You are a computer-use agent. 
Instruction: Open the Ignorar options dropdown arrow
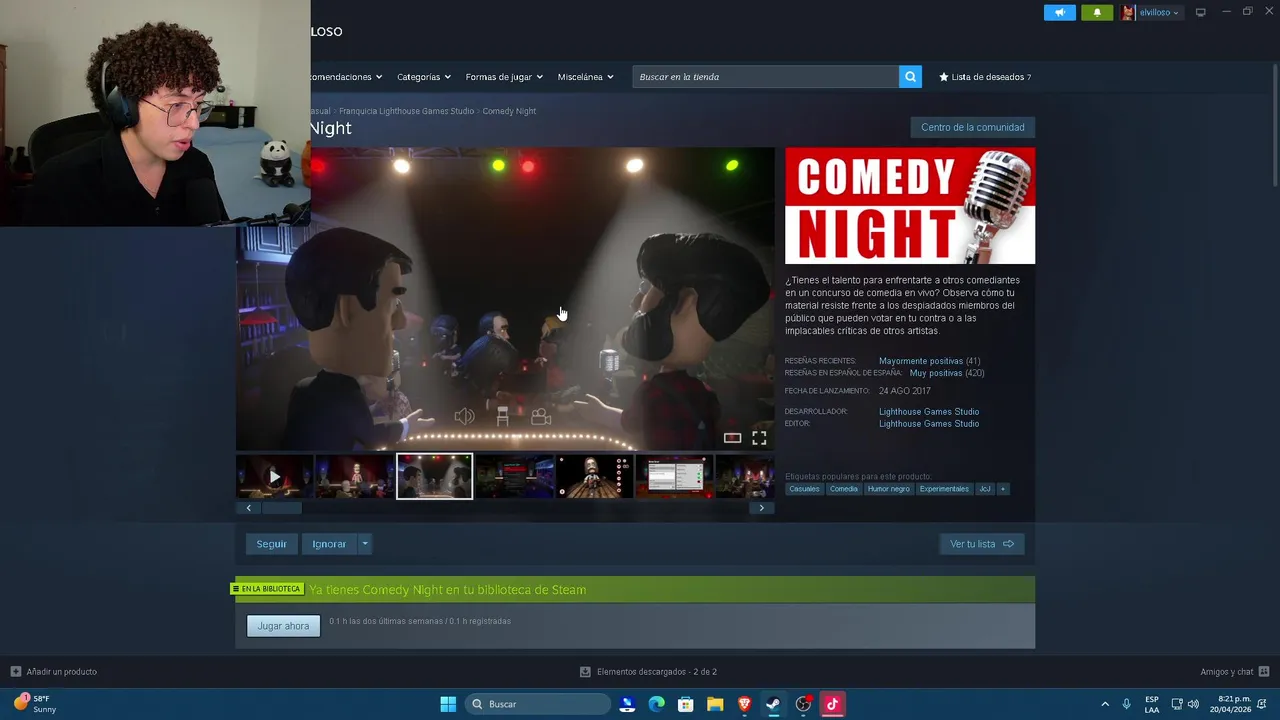click(x=365, y=544)
